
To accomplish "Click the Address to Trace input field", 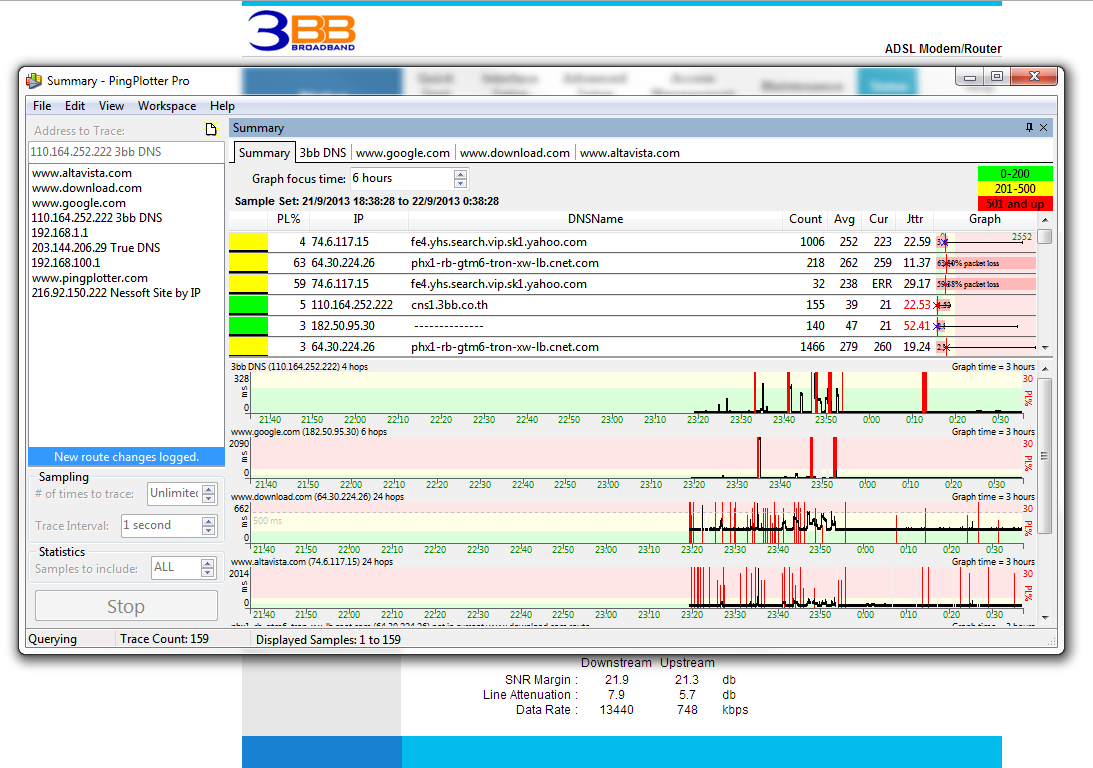I will pos(126,152).
